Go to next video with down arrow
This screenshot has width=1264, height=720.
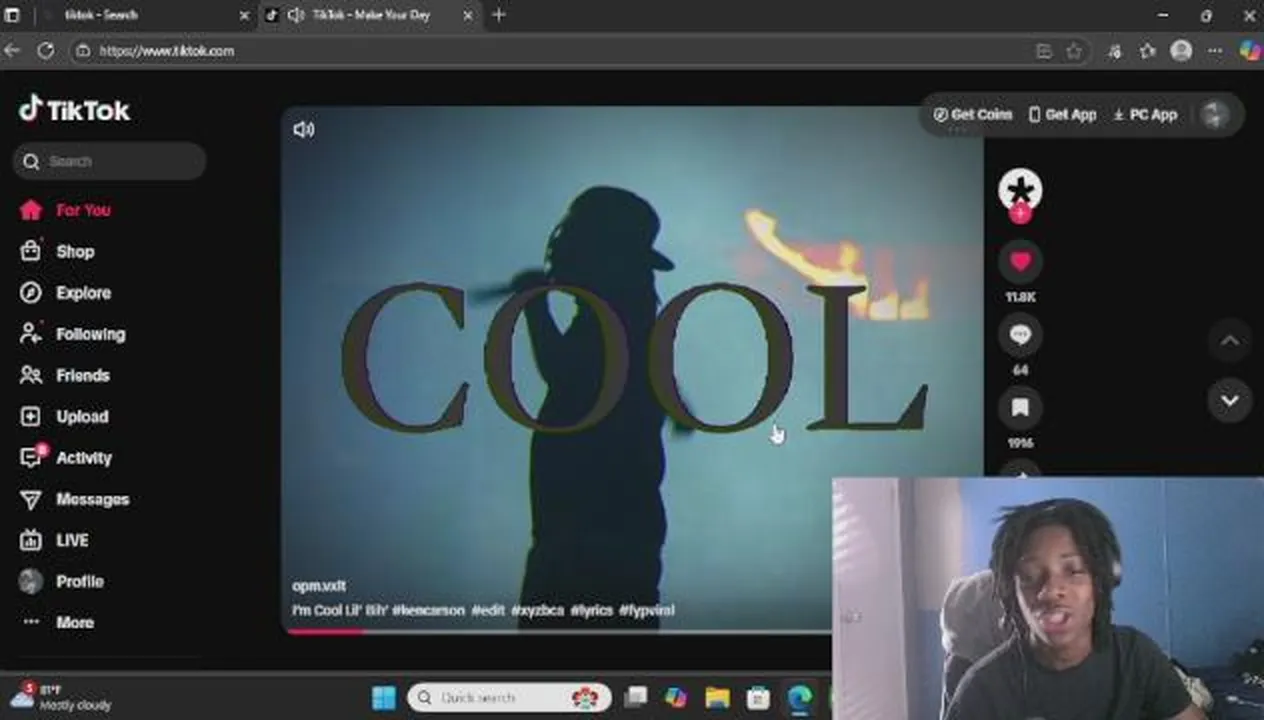point(1229,400)
